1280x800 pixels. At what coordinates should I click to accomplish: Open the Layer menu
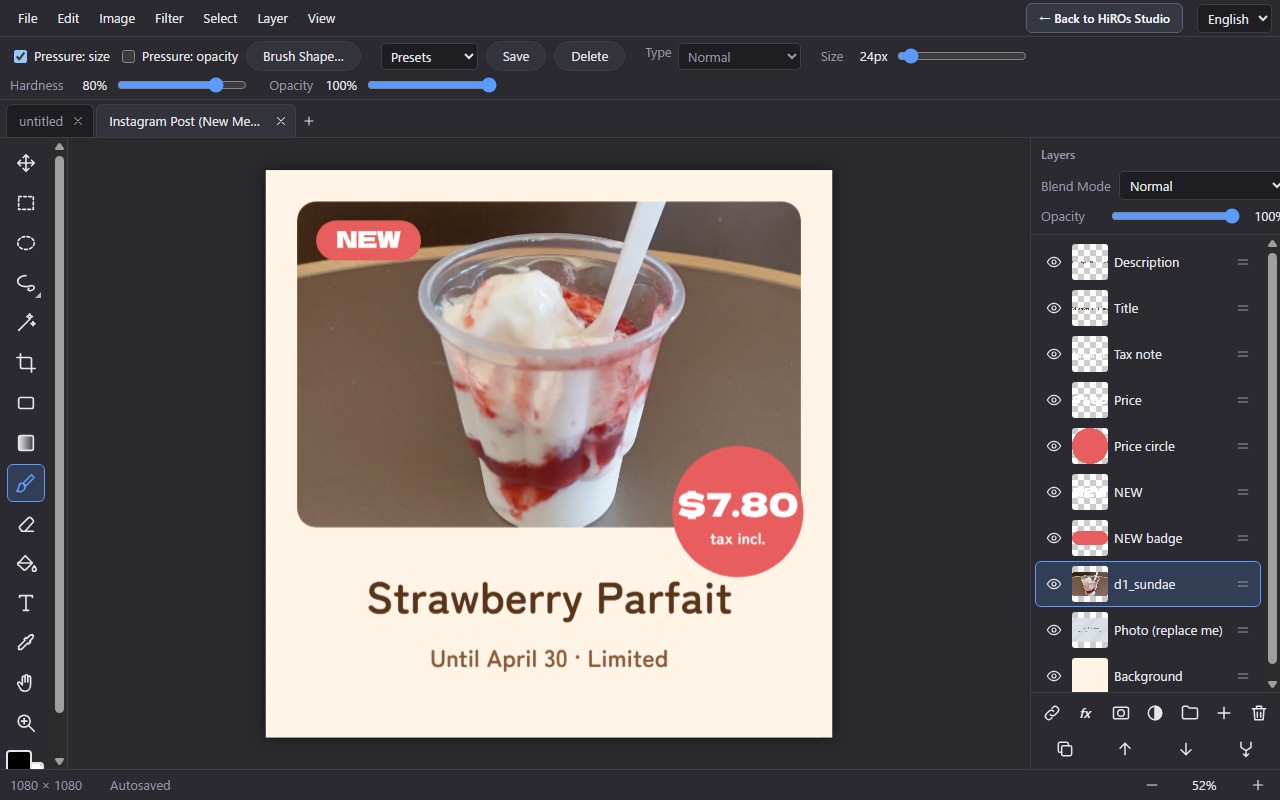pos(272,18)
